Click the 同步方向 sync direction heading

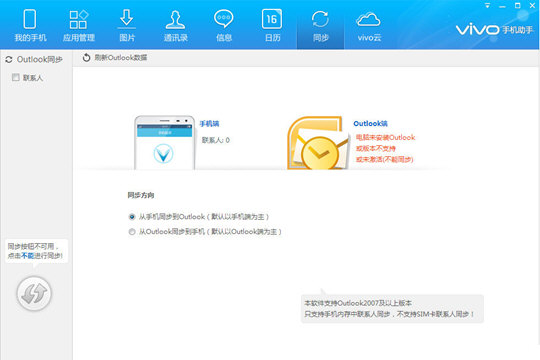[x=141, y=195]
